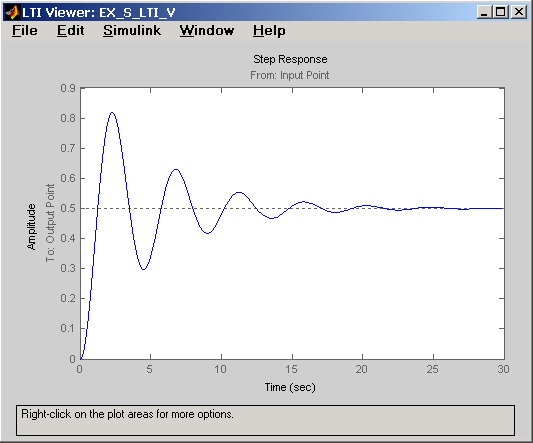
Task: Open the Edit menu
Action: pyautogui.click(x=70, y=31)
